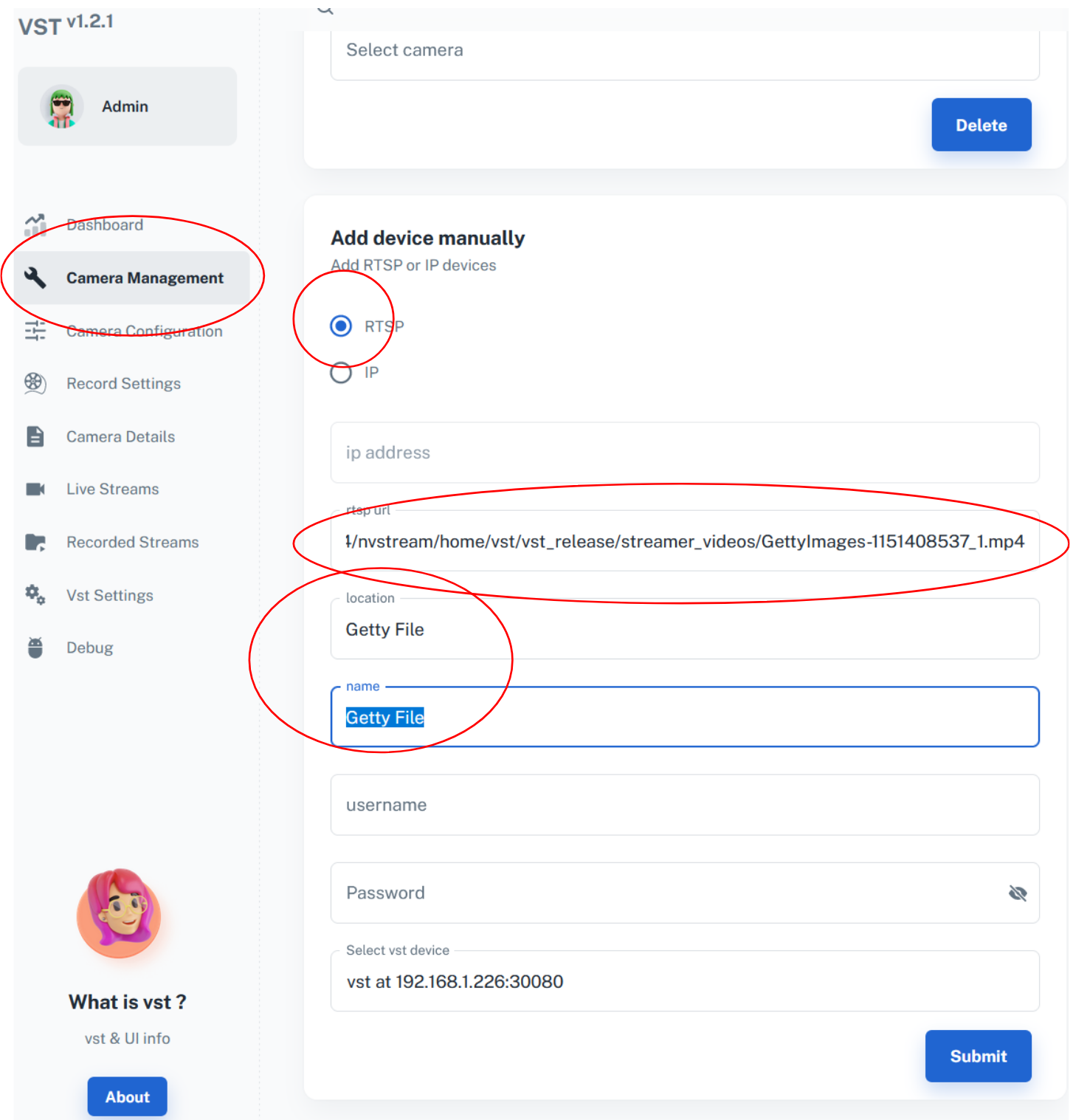The image size is (1073, 1120).
Task: Click into the rtsp url field
Action: [685, 541]
